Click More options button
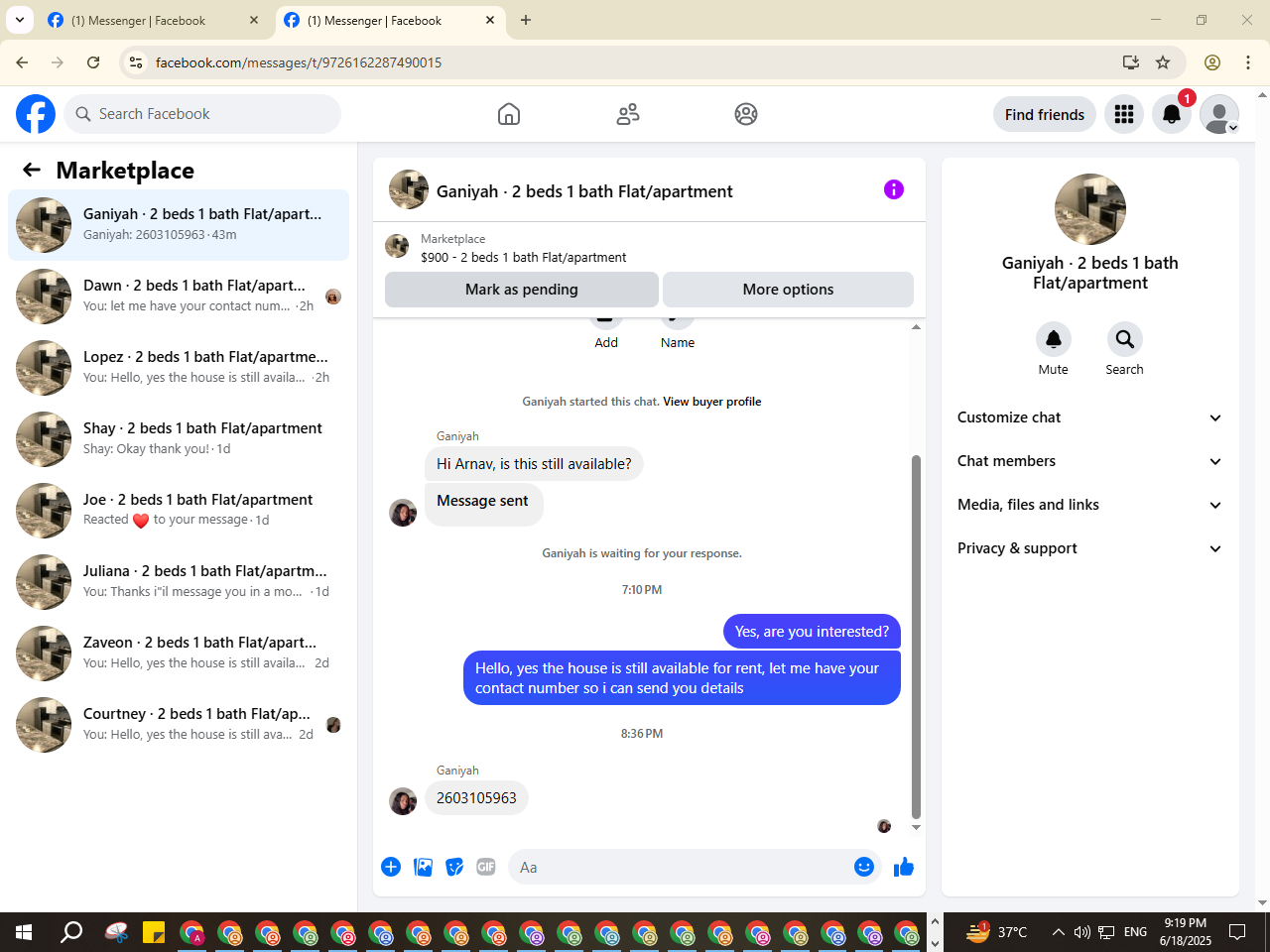This screenshot has height=952, width=1270. (788, 290)
